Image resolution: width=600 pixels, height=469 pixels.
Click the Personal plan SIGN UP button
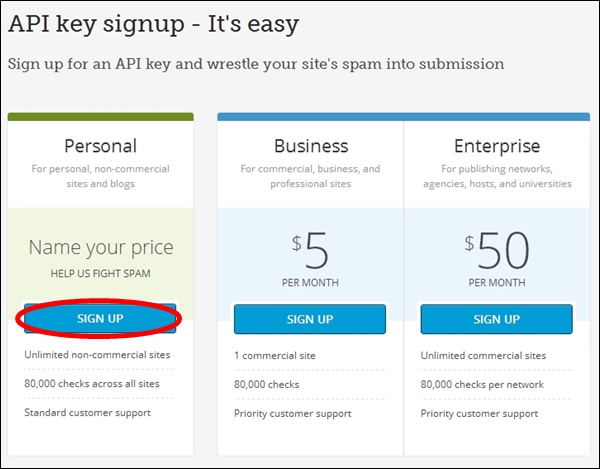point(100,319)
